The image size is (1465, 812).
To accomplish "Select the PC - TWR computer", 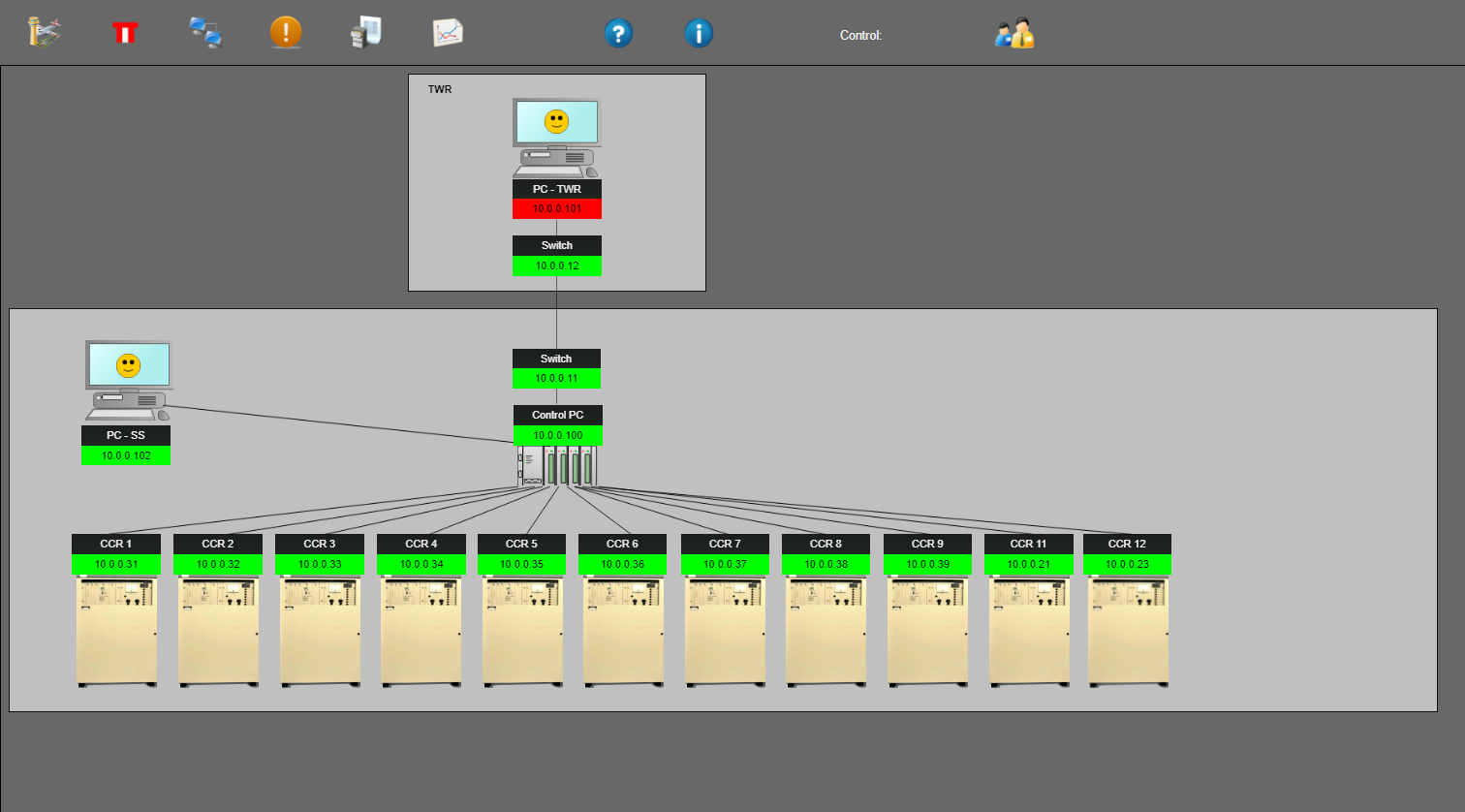I will [x=556, y=137].
